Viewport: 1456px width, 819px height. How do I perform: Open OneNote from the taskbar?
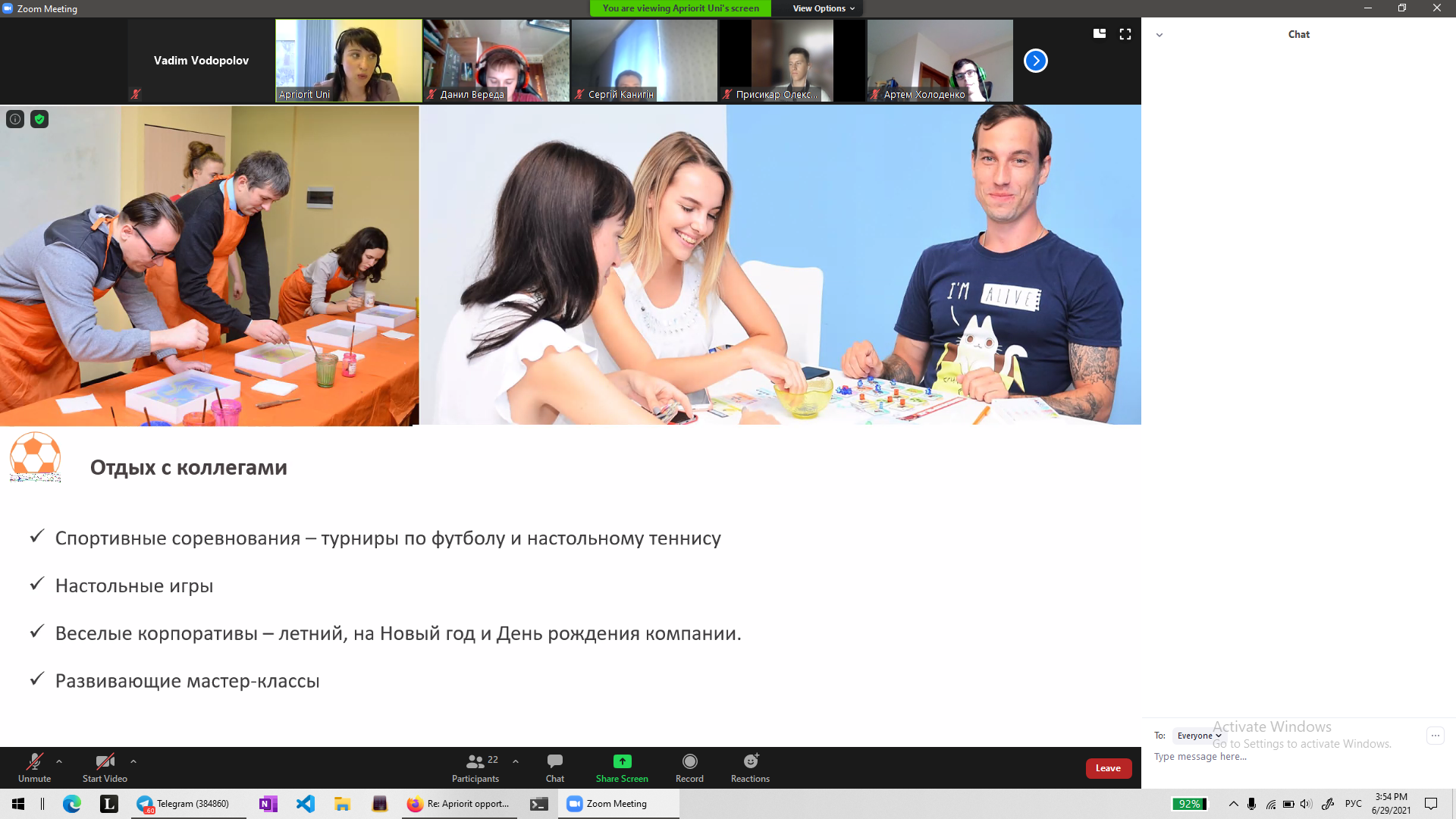click(268, 804)
